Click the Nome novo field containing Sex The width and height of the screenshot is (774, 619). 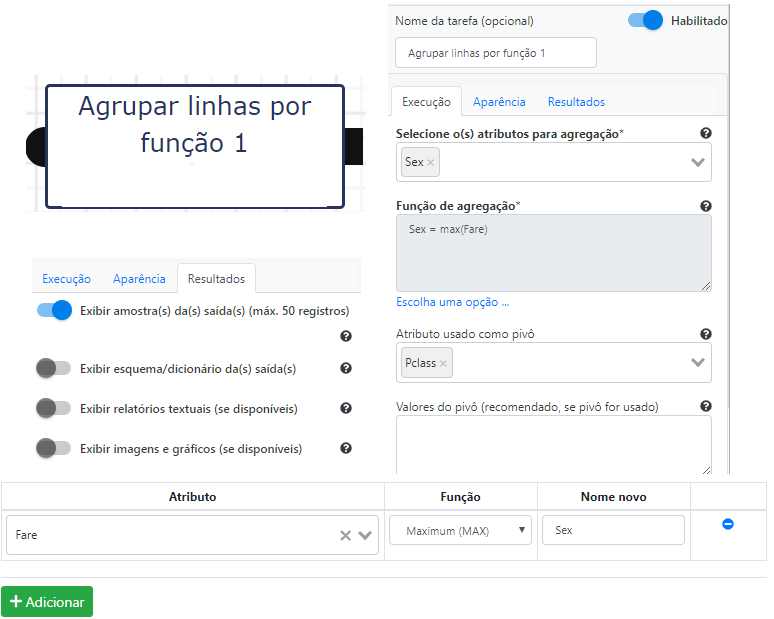(613, 531)
